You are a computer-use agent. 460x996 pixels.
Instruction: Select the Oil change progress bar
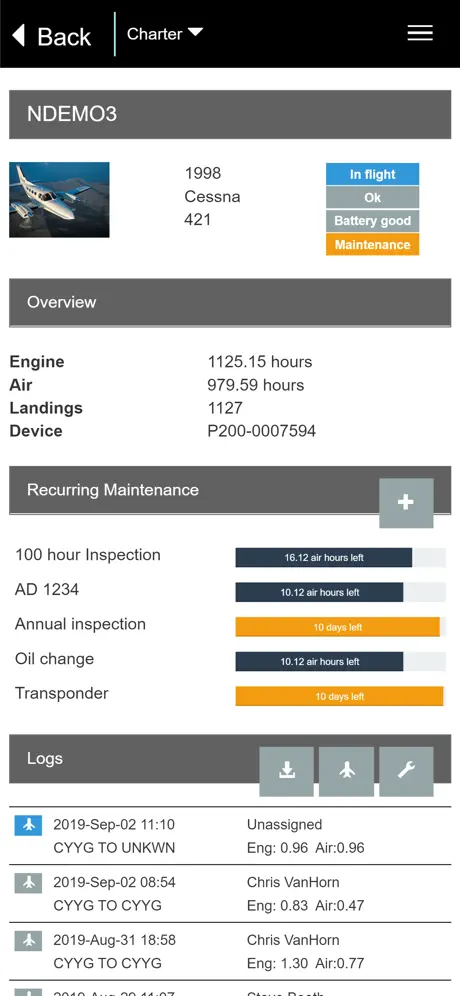pyautogui.click(x=341, y=661)
